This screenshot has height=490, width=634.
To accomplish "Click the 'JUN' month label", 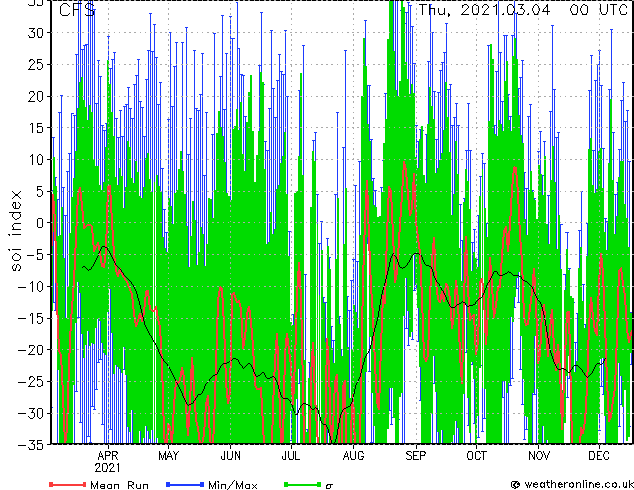I will tap(230, 456).
